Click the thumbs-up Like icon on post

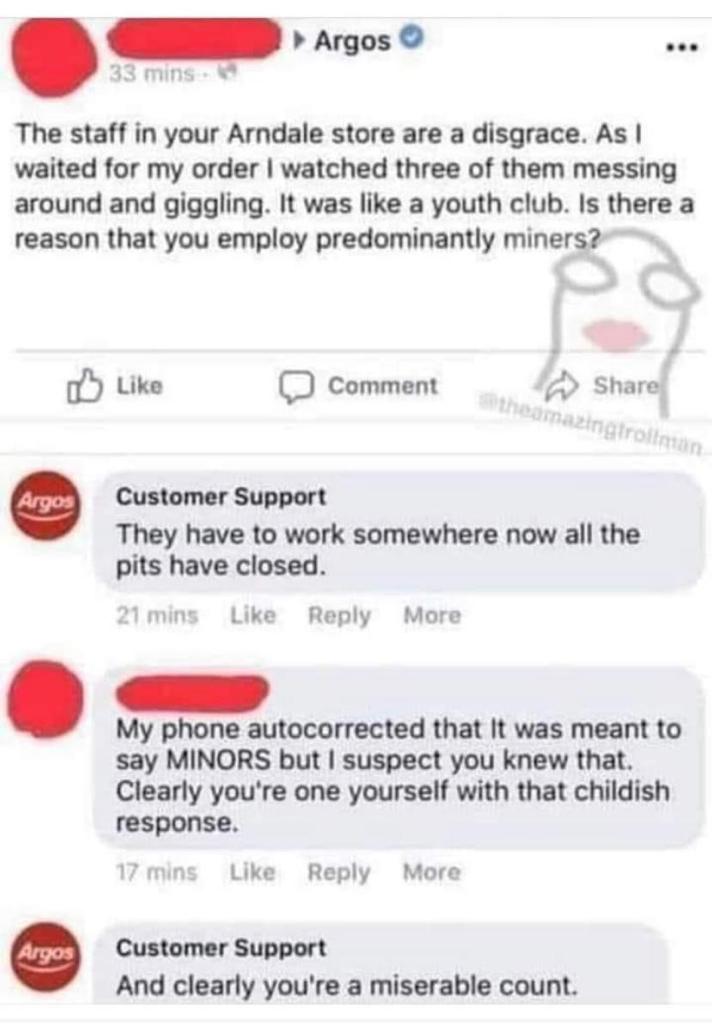pyautogui.click(x=85, y=386)
